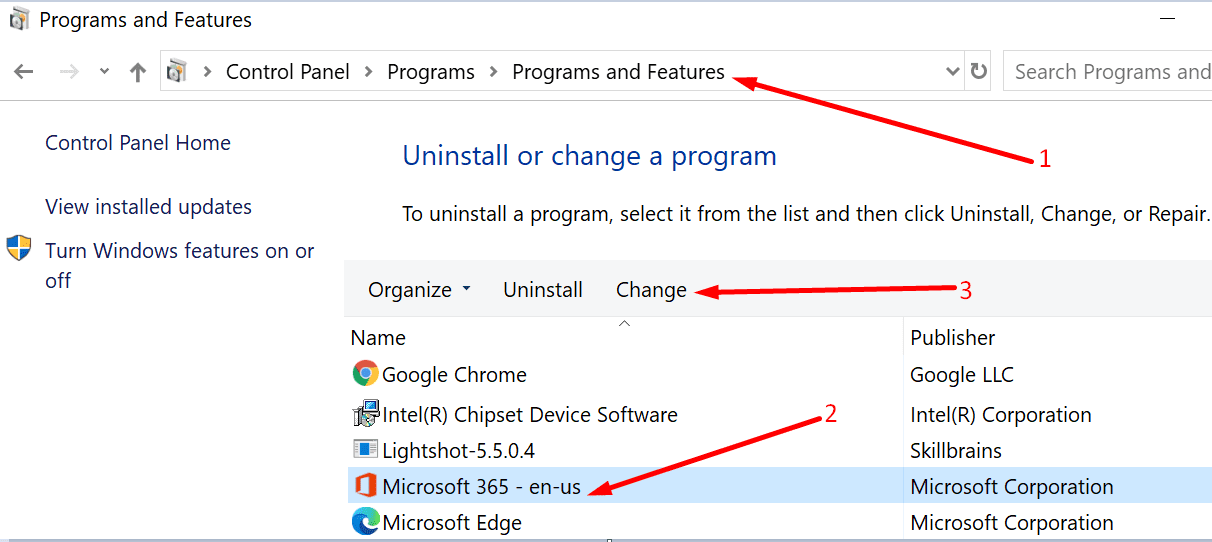Open View installed updates link
This screenshot has width=1212, height=542.
pos(148,207)
